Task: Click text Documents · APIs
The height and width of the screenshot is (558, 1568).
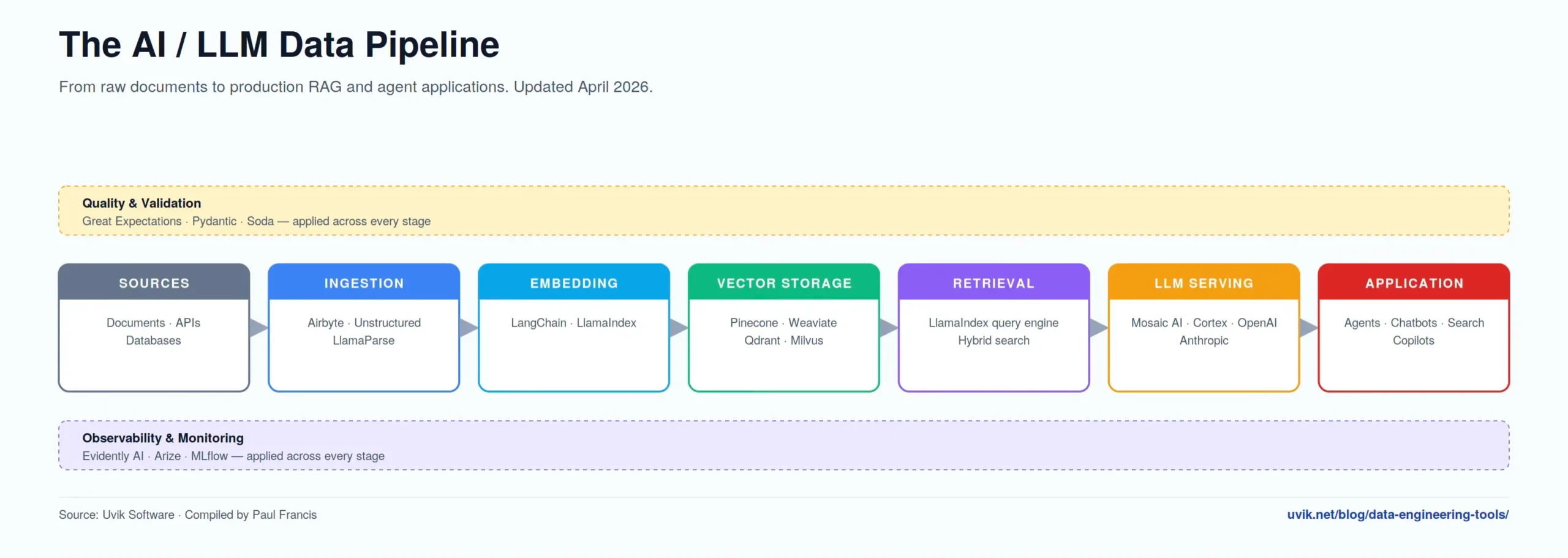Action: [153, 323]
